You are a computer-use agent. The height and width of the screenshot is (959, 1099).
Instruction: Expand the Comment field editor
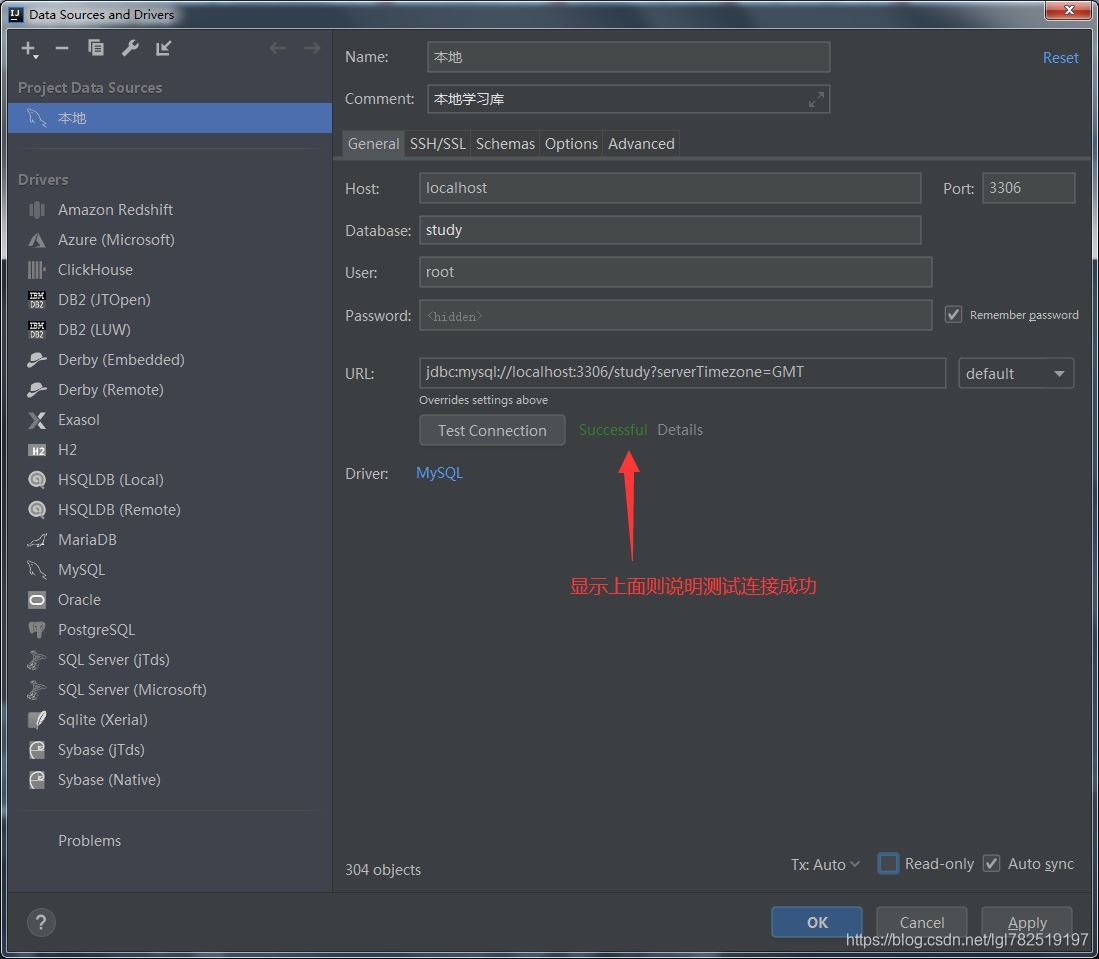(816, 100)
